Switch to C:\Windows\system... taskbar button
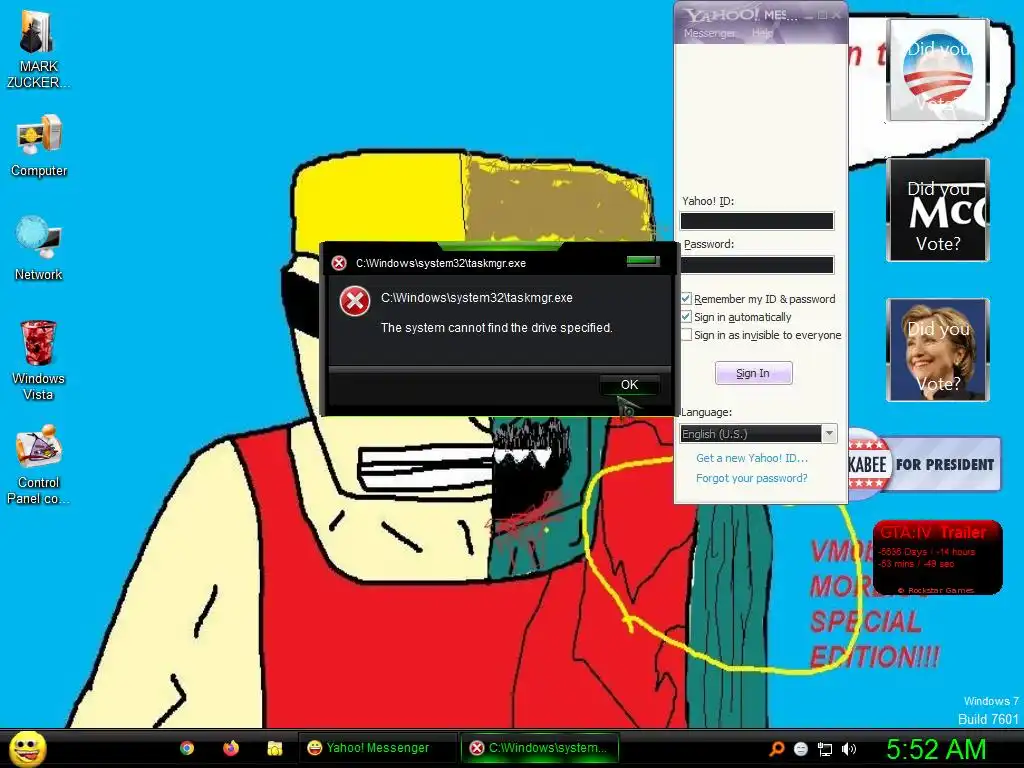1024x768 pixels. point(539,748)
